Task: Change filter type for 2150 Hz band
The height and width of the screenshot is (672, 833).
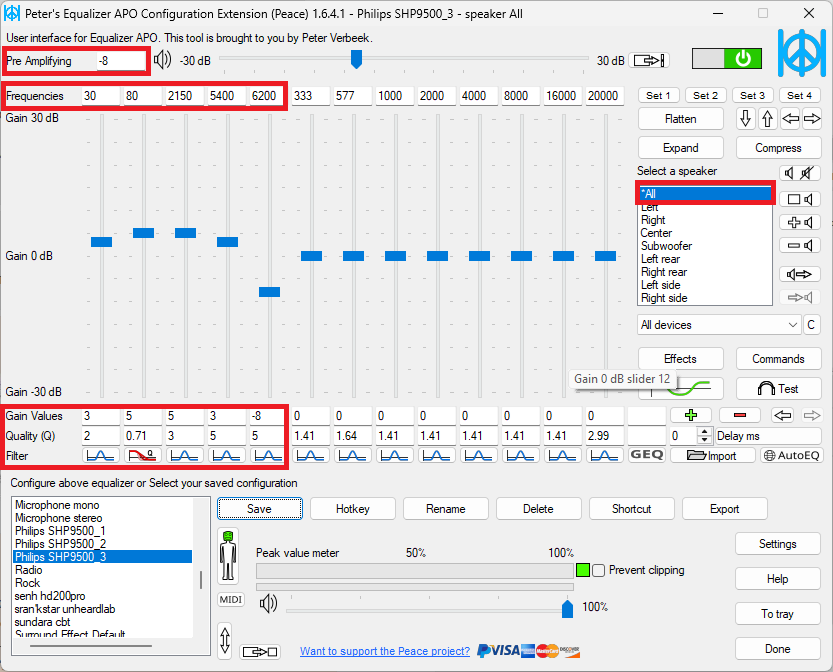Action: pos(184,455)
